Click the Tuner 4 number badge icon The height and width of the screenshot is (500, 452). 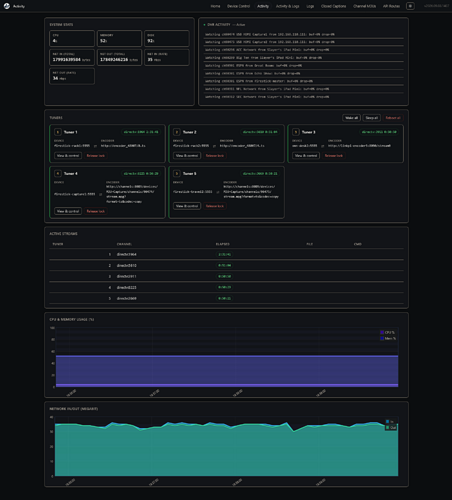click(58, 173)
